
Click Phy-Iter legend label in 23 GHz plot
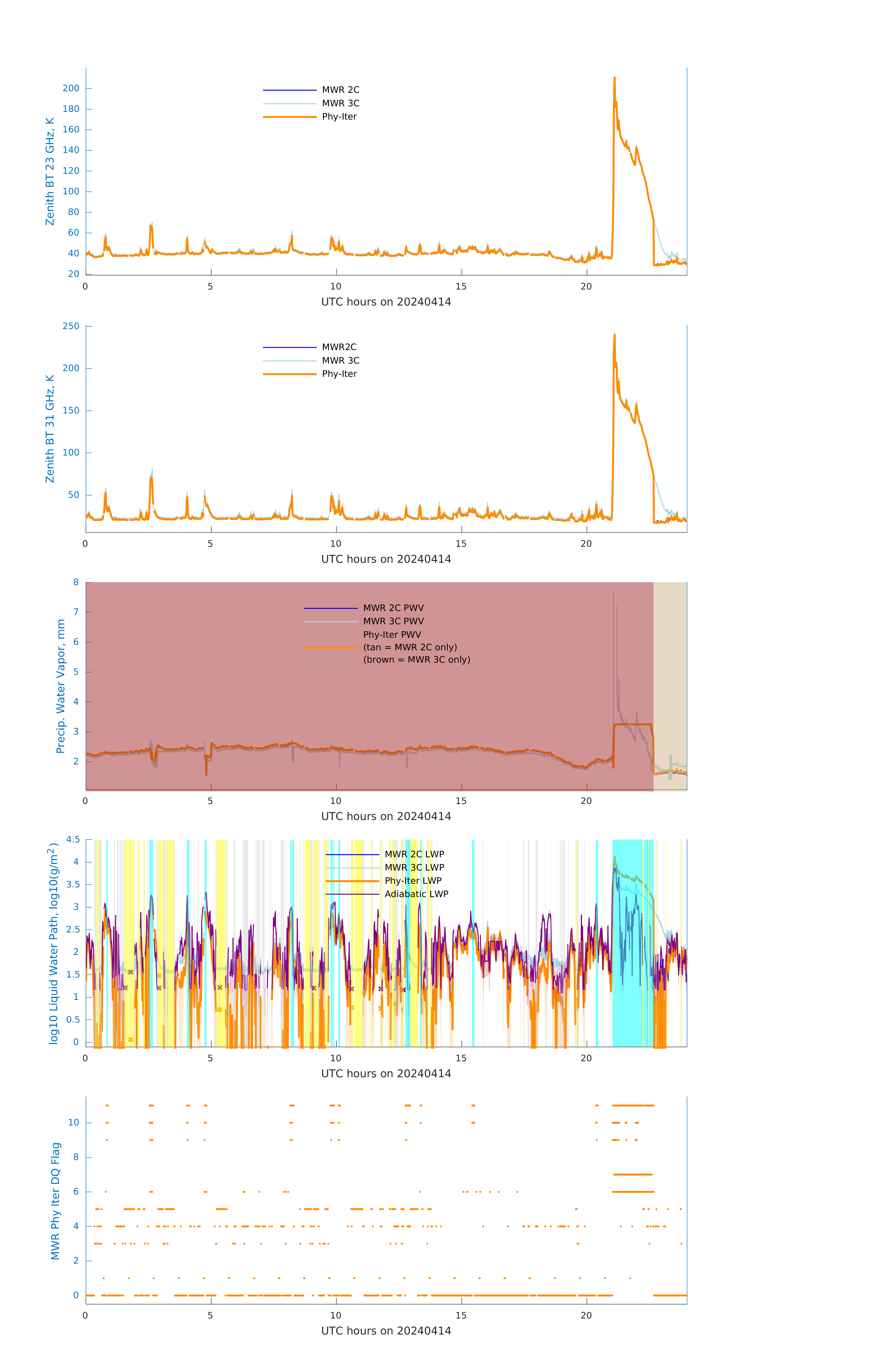(339, 117)
